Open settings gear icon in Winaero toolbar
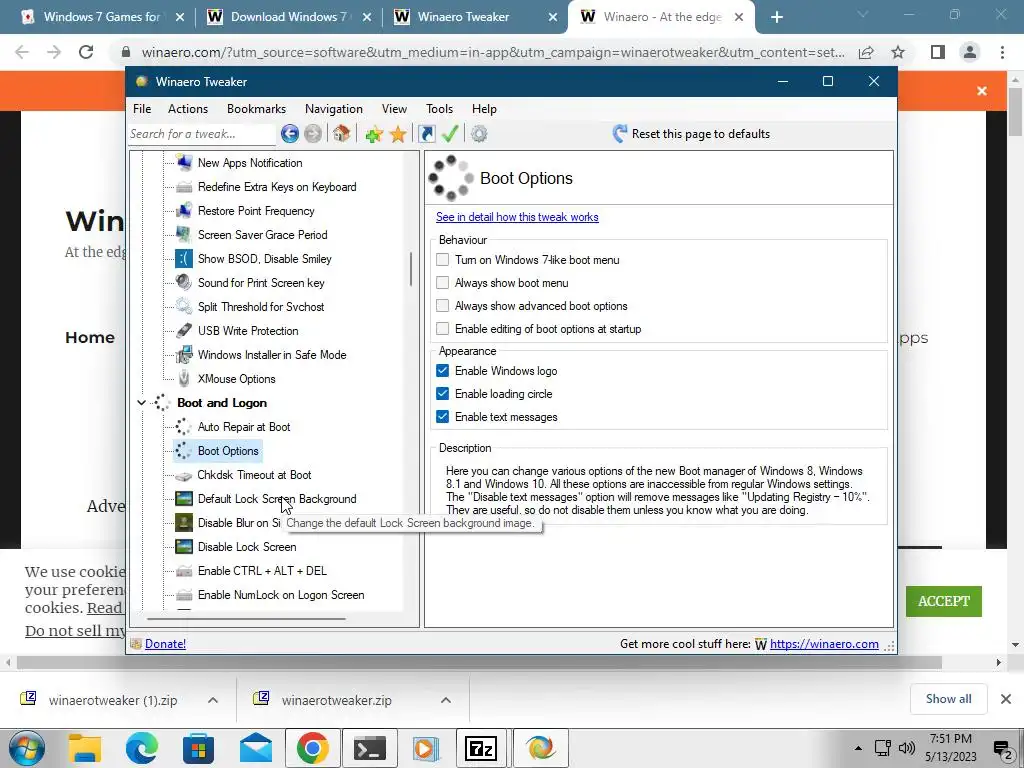Viewport: 1024px width, 768px height. pos(479,134)
